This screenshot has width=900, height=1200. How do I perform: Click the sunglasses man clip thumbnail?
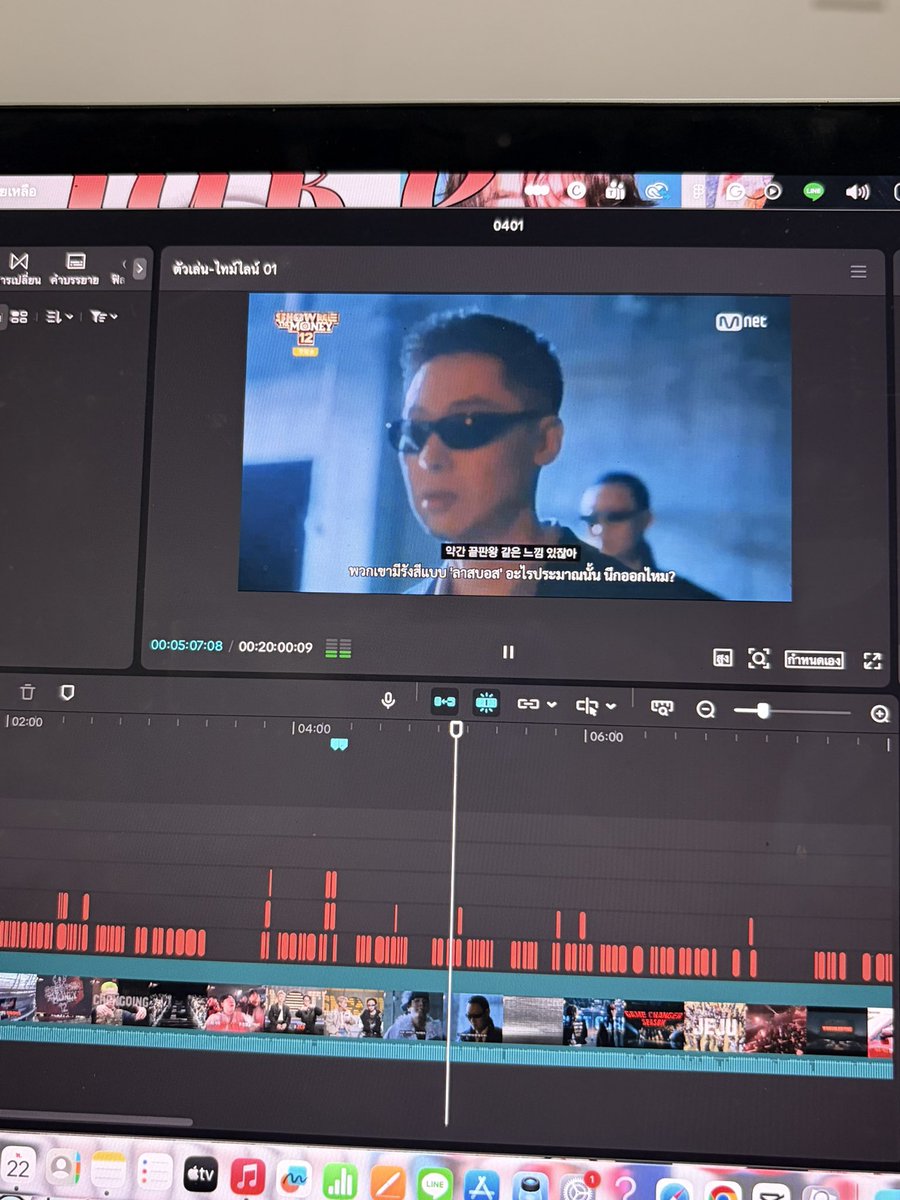point(478,1017)
